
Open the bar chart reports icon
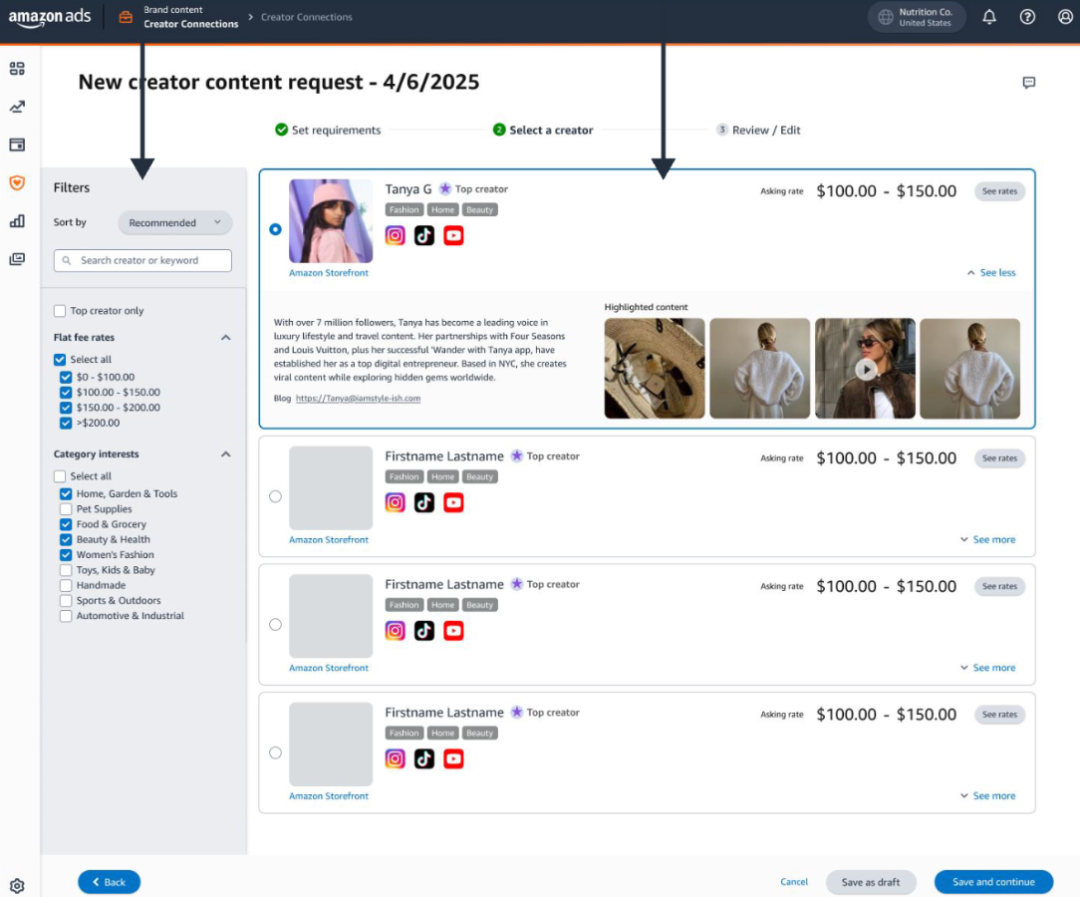point(17,221)
